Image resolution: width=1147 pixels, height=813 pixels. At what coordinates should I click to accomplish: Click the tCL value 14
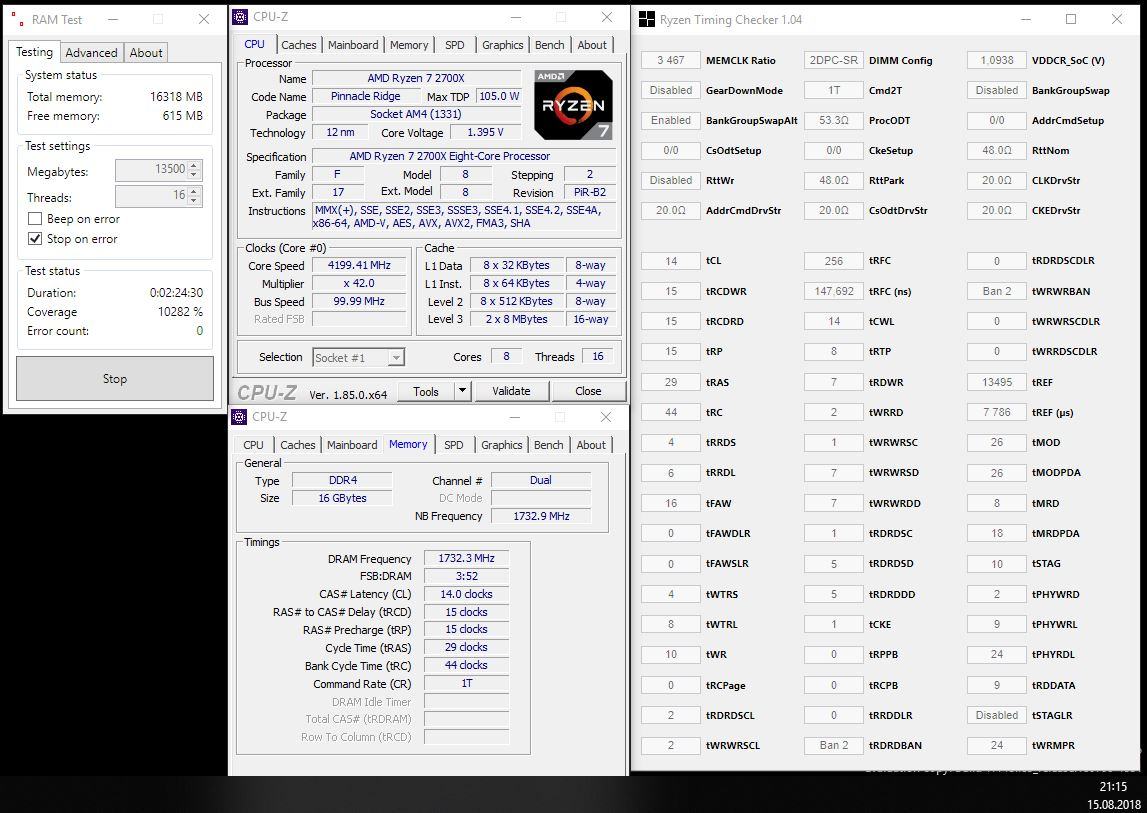tap(671, 261)
